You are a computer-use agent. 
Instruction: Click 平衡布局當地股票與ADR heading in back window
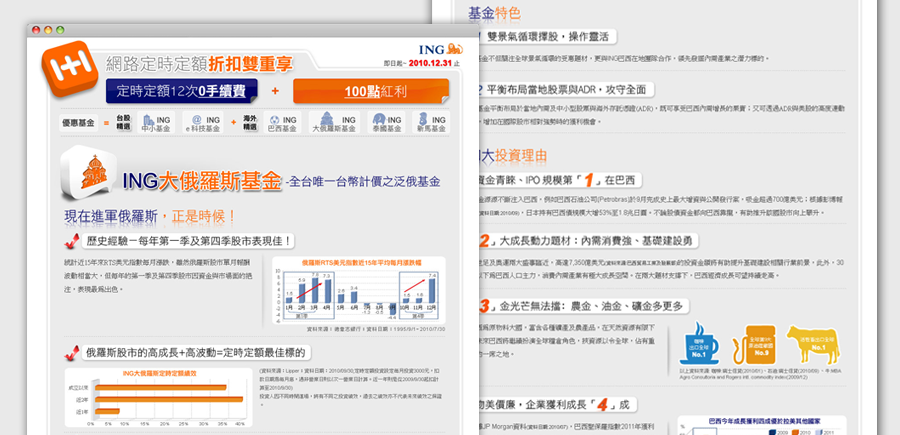(x=566, y=90)
